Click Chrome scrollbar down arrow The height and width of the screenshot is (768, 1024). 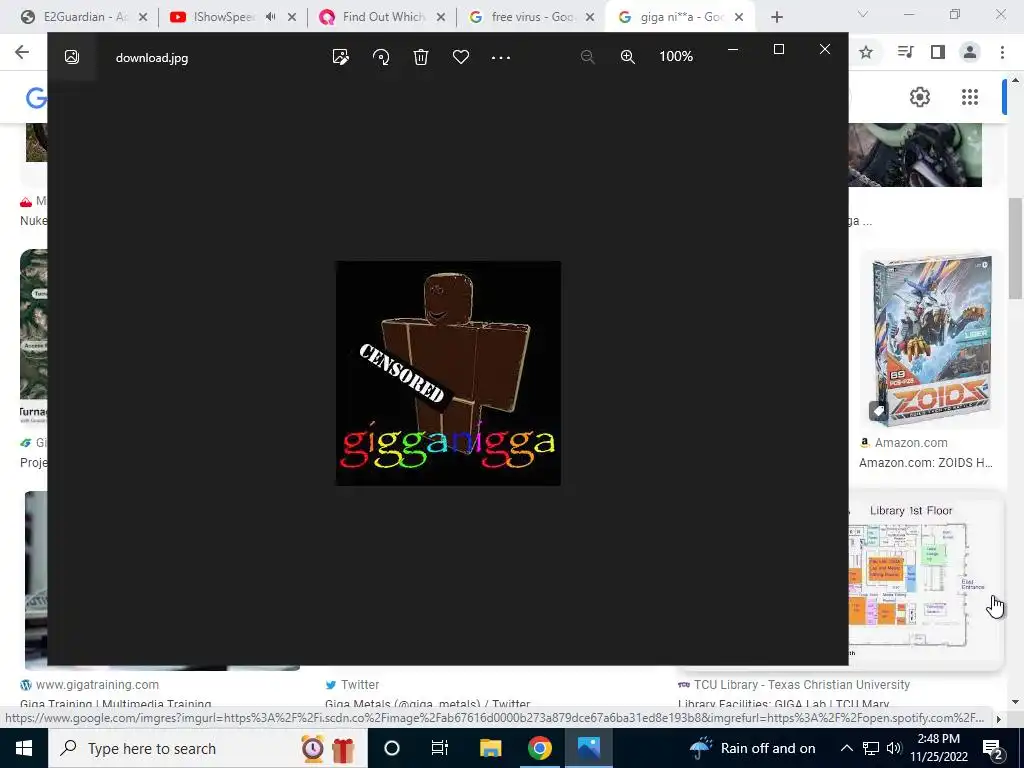pyautogui.click(x=1016, y=702)
